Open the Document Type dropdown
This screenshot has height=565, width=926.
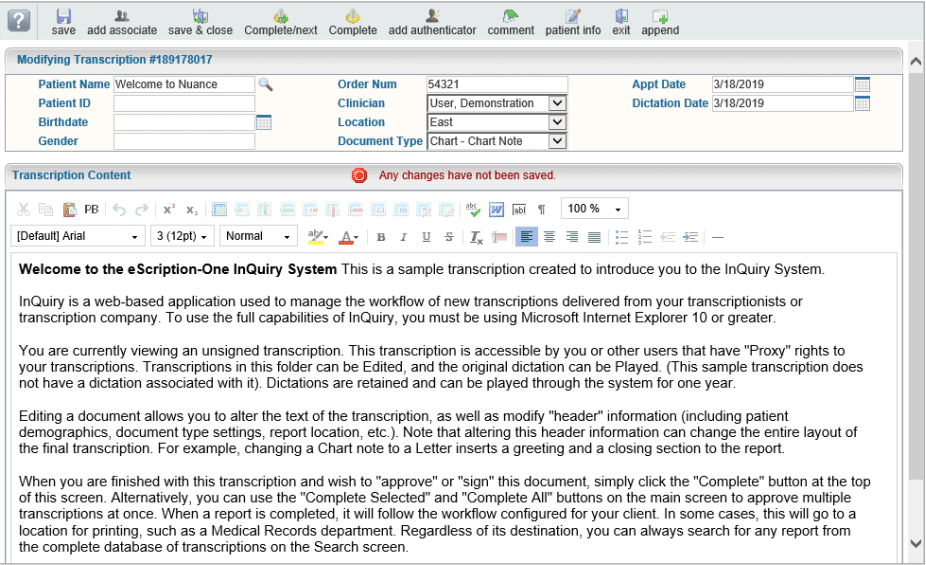click(x=557, y=141)
